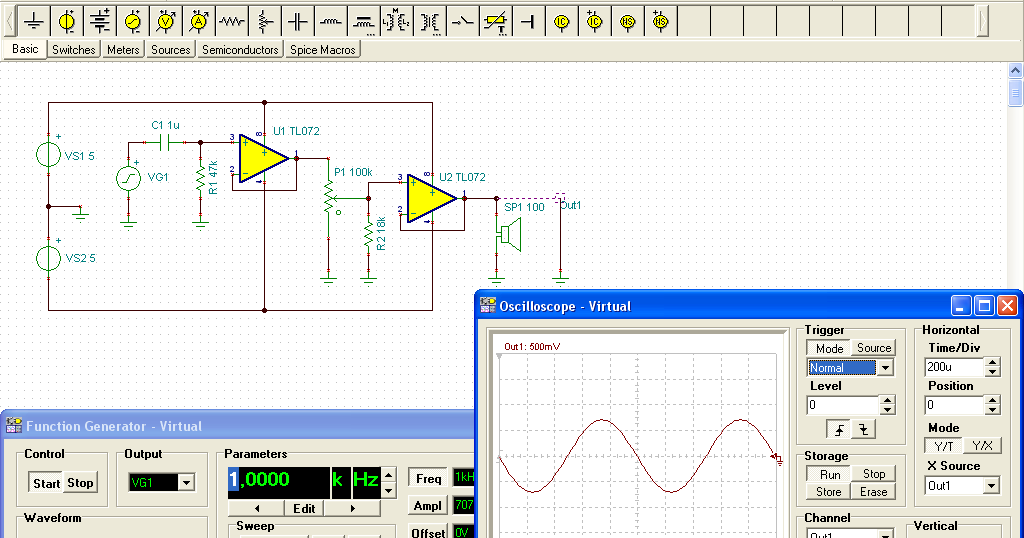Increase the Time/Div value

[993, 362]
